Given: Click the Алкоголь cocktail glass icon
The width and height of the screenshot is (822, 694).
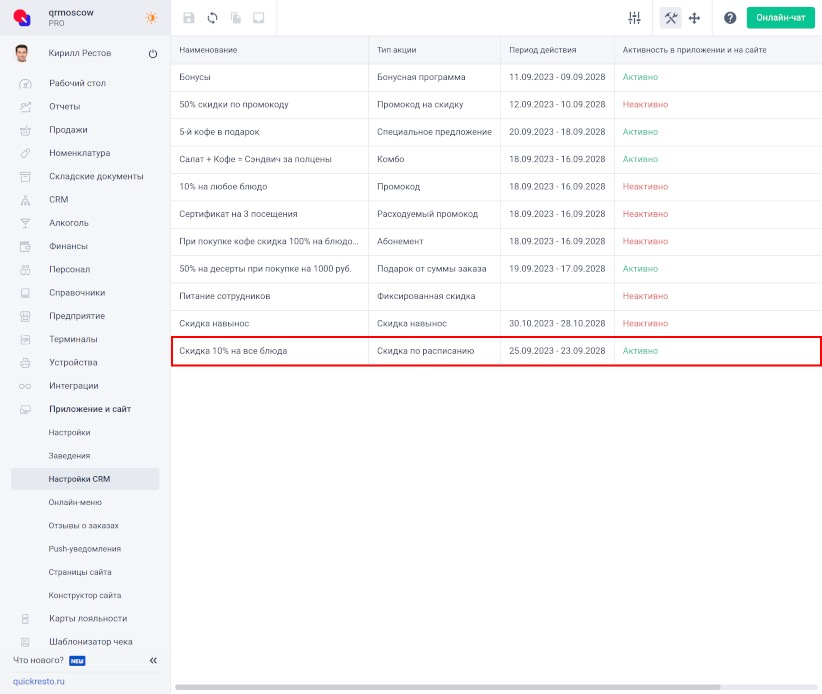Looking at the screenshot, I should (25, 223).
